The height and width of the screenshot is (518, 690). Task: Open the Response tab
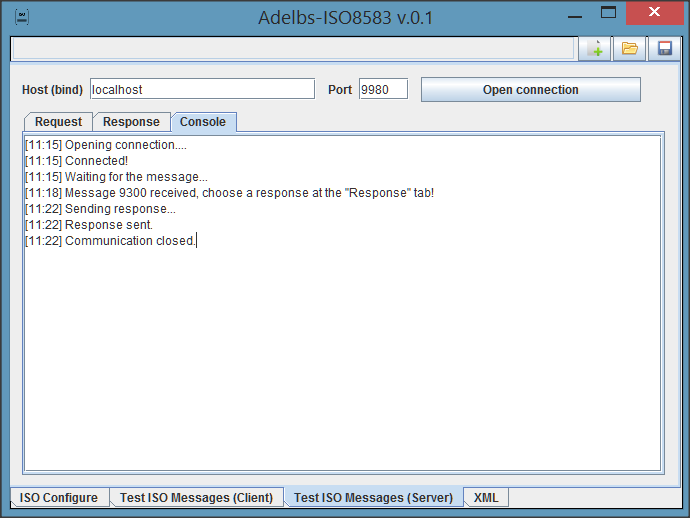pyautogui.click(x=131, y=122)
